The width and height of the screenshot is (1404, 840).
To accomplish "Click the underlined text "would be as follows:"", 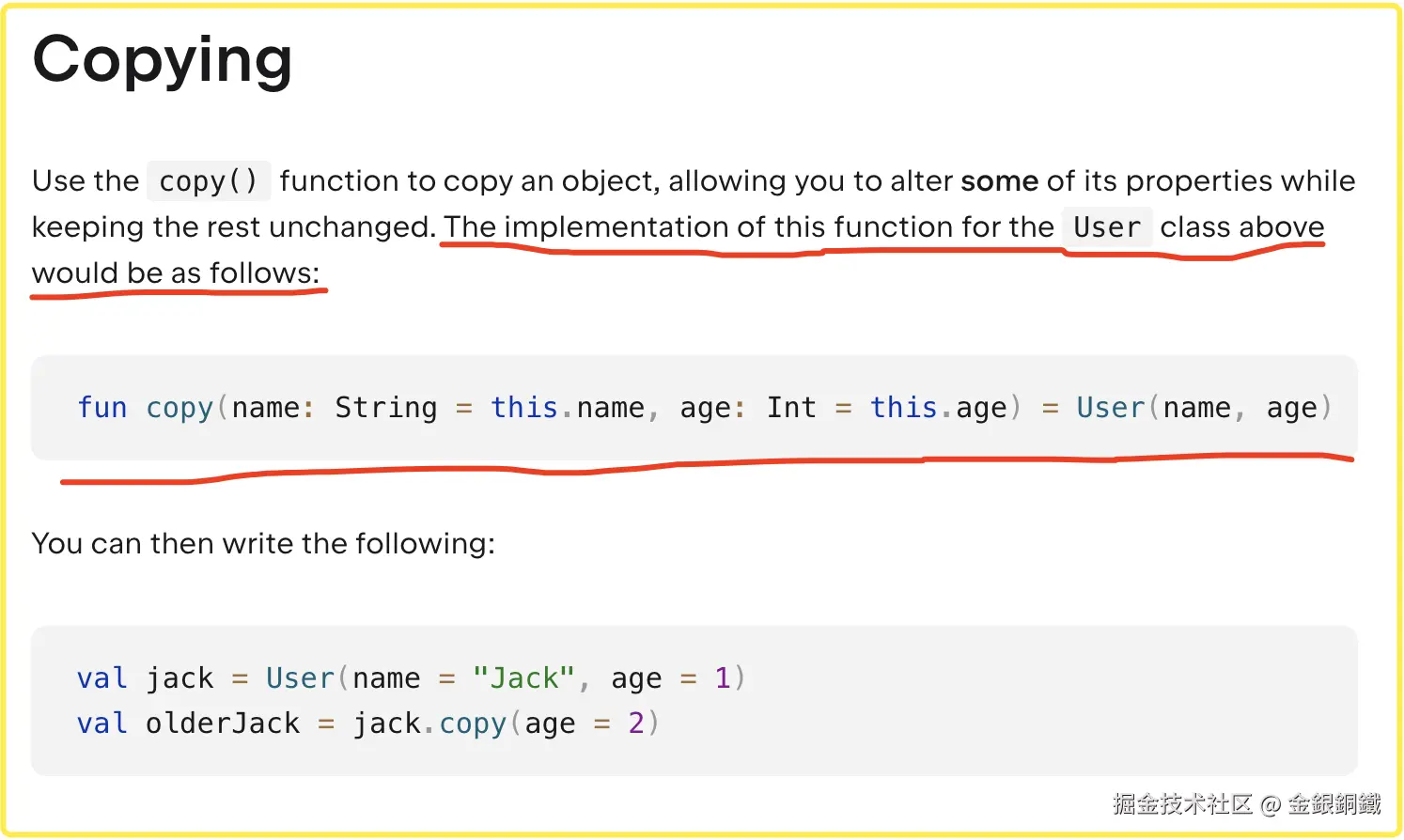I will click(x=176, y=273).
